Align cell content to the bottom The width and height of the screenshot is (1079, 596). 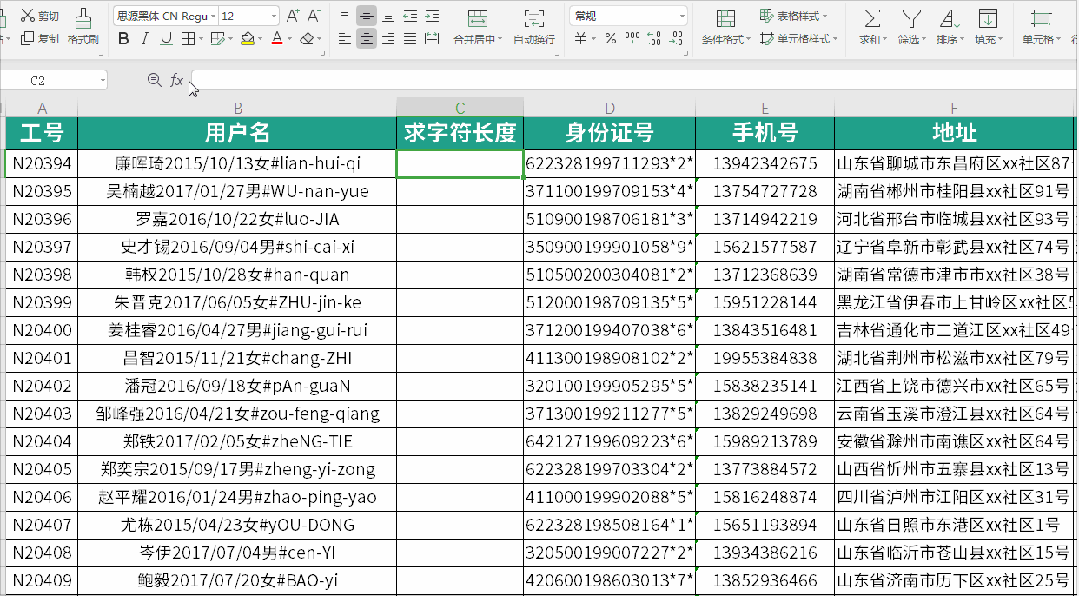click(388, 17)
